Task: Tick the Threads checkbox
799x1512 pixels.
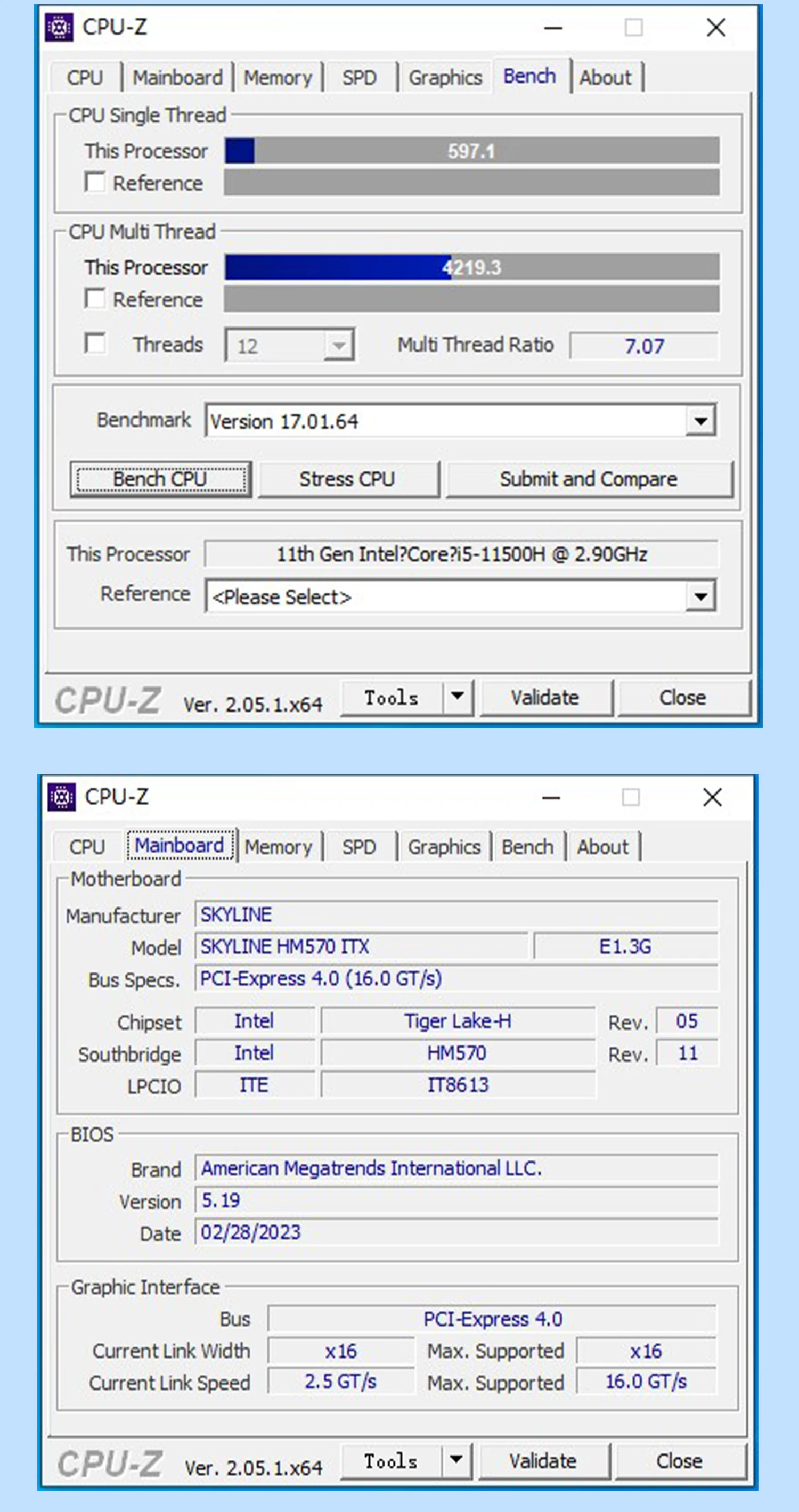Action: point(95,344)
